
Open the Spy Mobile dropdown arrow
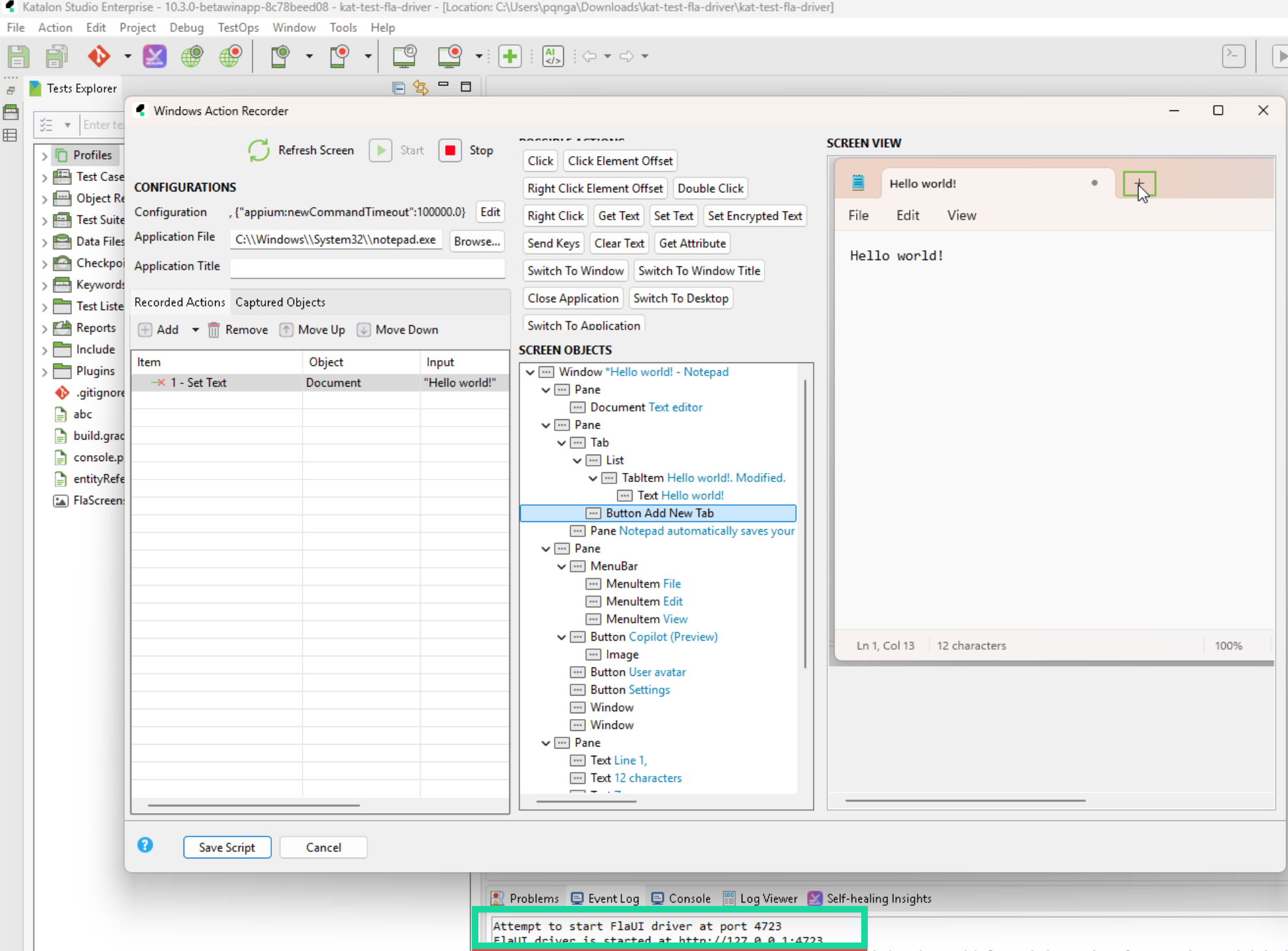(309, 56)
